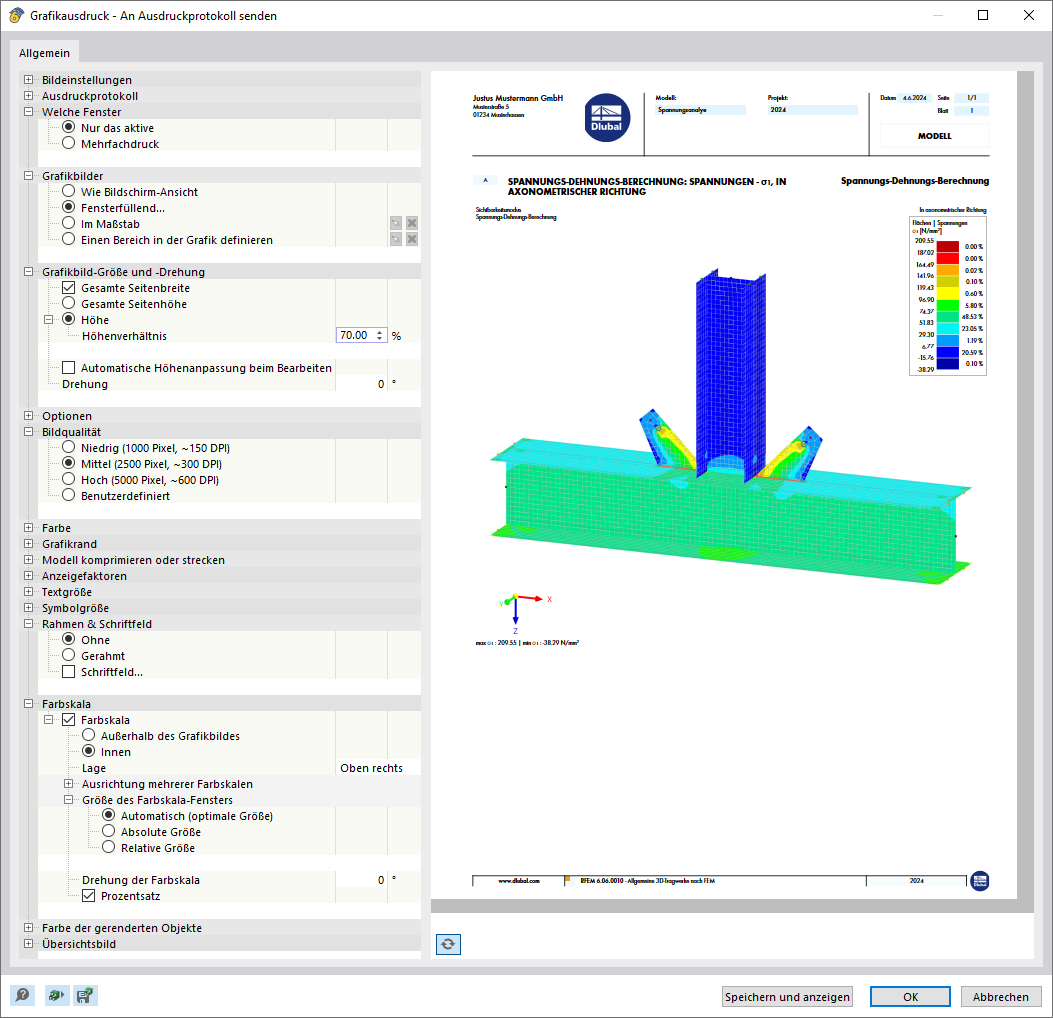Select 'Mehrfachdruck' radio option

(68, 143)
